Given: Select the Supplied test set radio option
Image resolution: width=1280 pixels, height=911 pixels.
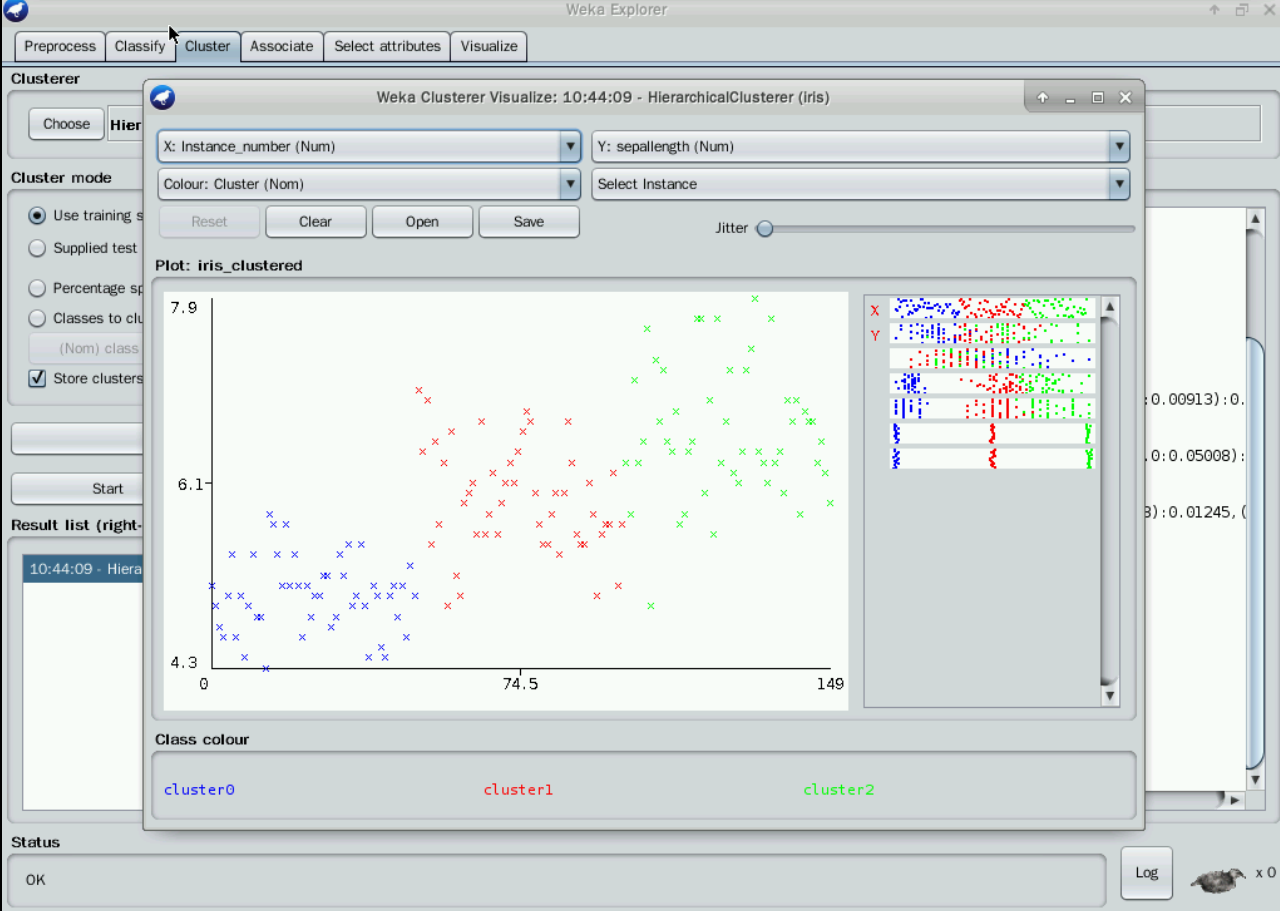Looking at the screenshot, I should click(x=37, y=248).
